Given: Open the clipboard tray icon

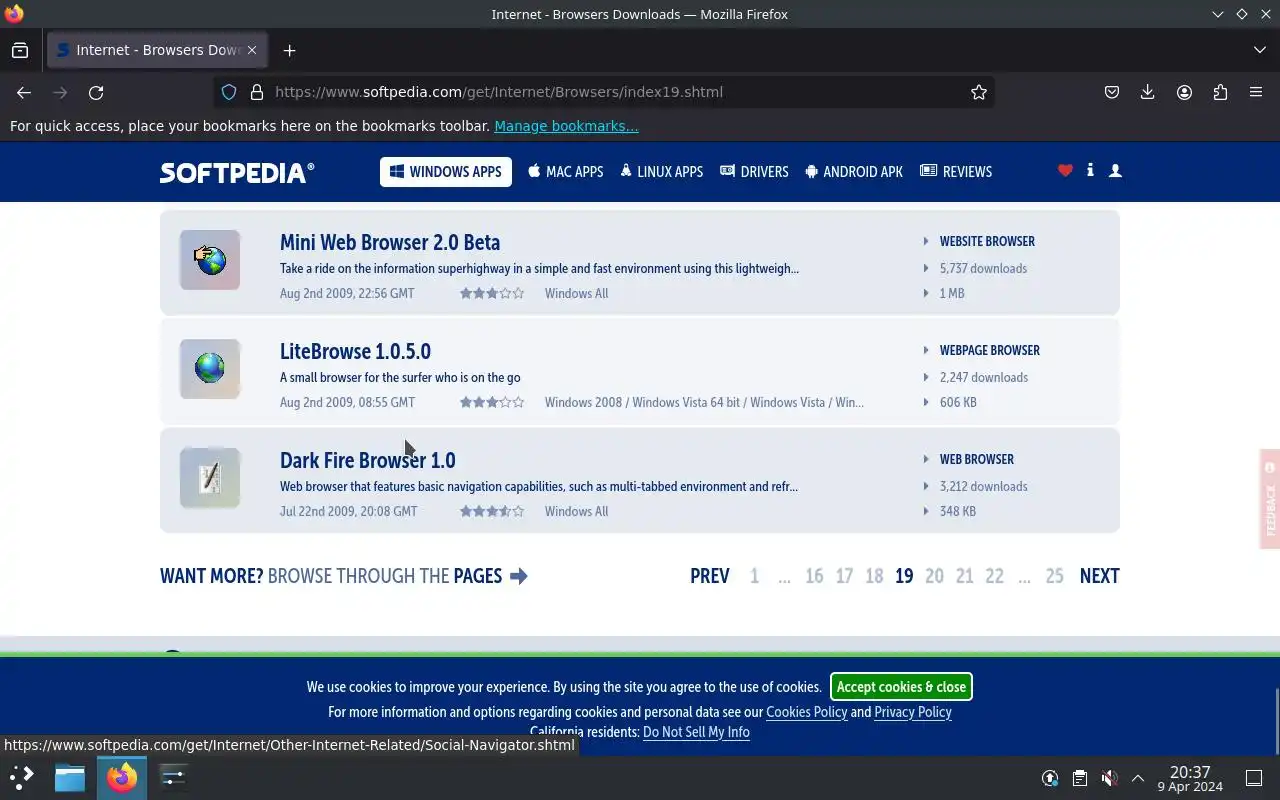Looking at the screenshot, I should click(x=1080, y=778).
